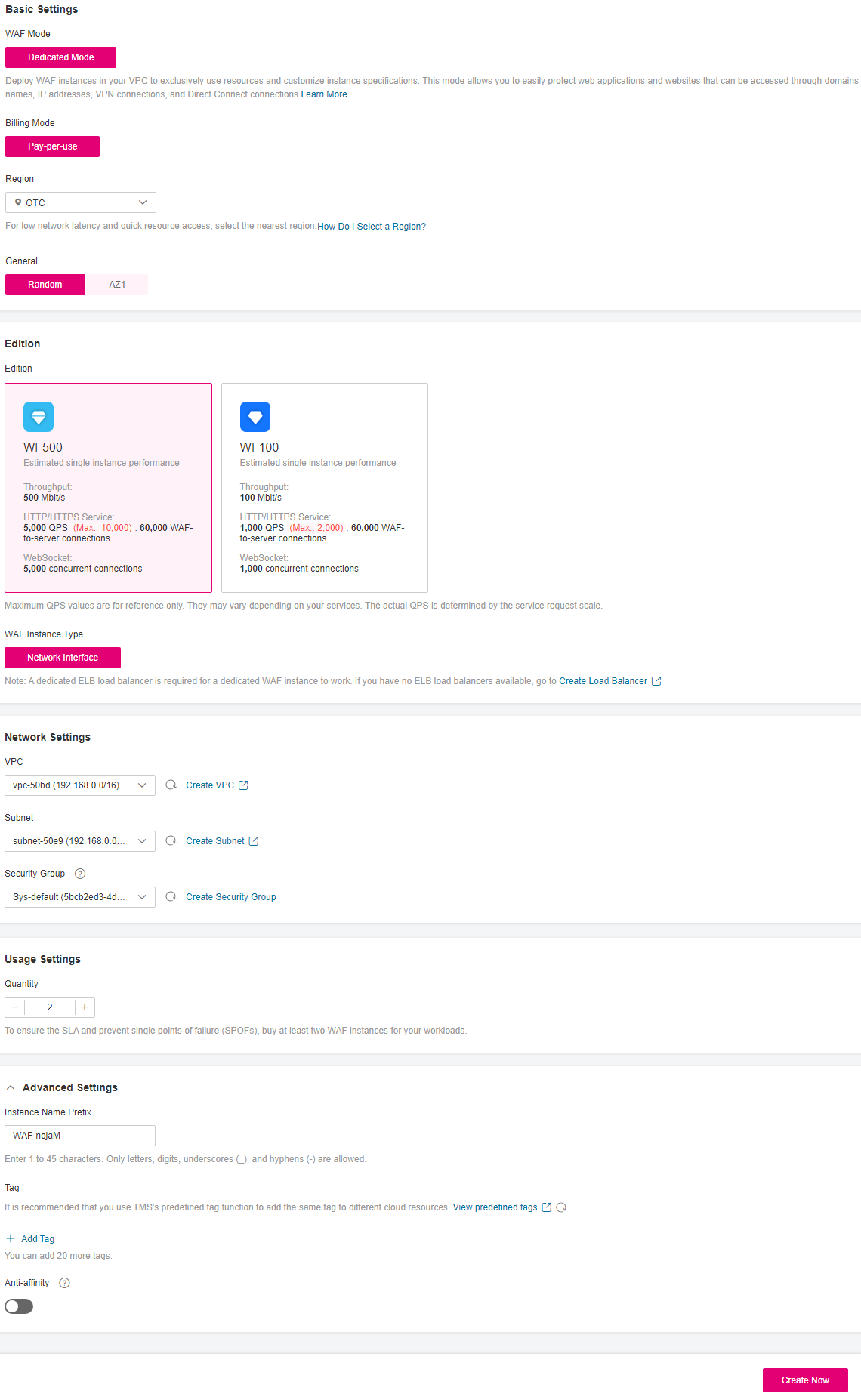Open the VPC vpc-50bd dropdown
The image size is (861, 1400).
(80, 785)
